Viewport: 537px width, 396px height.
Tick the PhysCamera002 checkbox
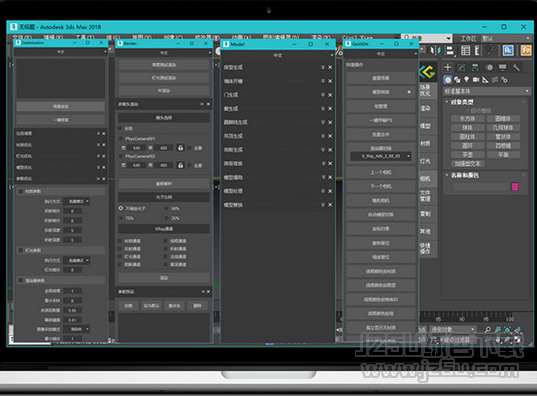point(121,156)
